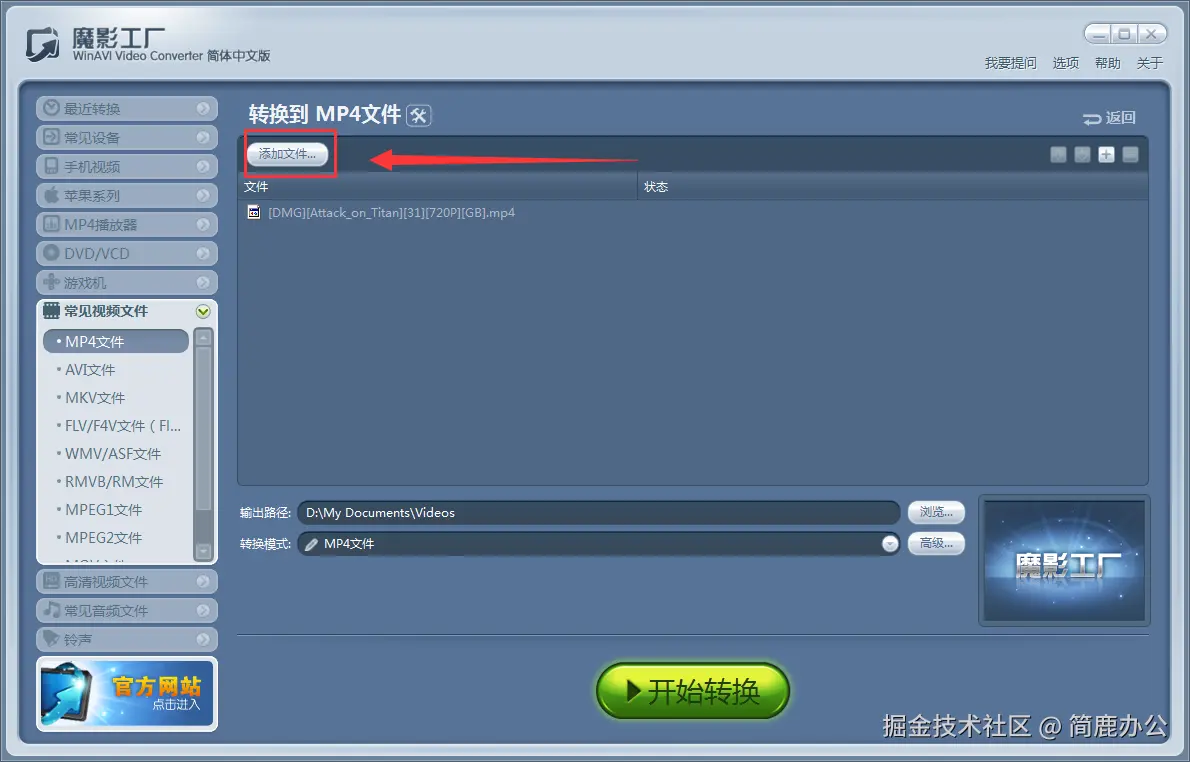The image size is (1190, 762).
Task: Collapse 常见视频文件 with green chevron
Action: point(203,311)
